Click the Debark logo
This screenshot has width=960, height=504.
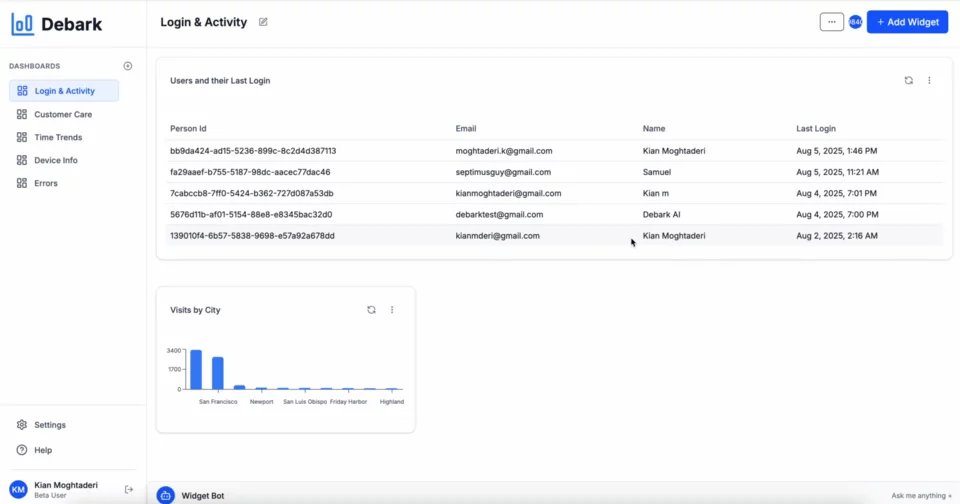click(x=57, y=24)
